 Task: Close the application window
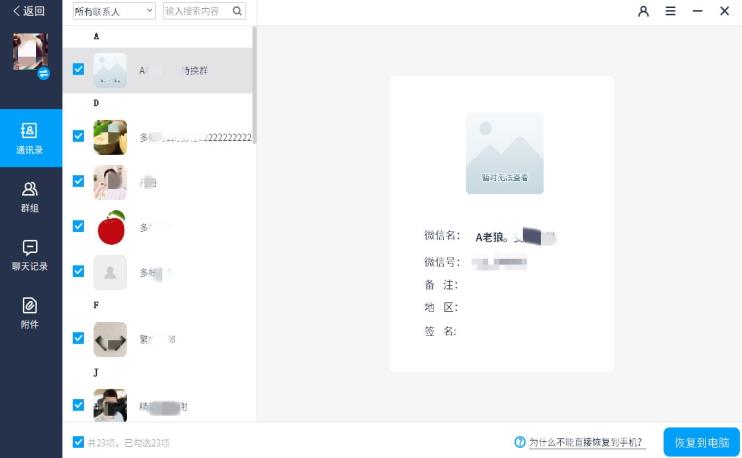coord(724,11)
